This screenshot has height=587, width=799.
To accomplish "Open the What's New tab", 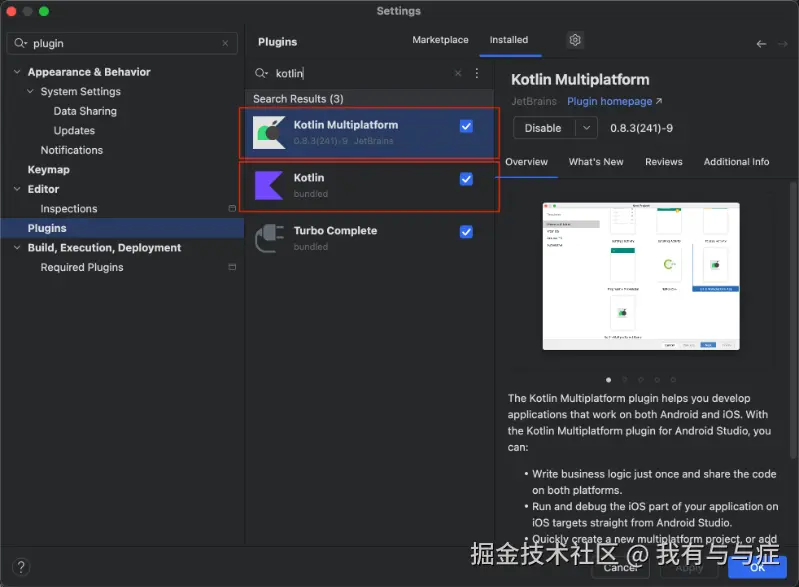I will [x=596, y=162].
